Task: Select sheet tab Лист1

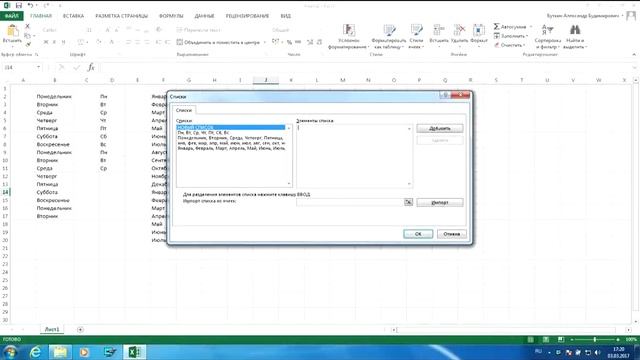Action: point(52,329)
